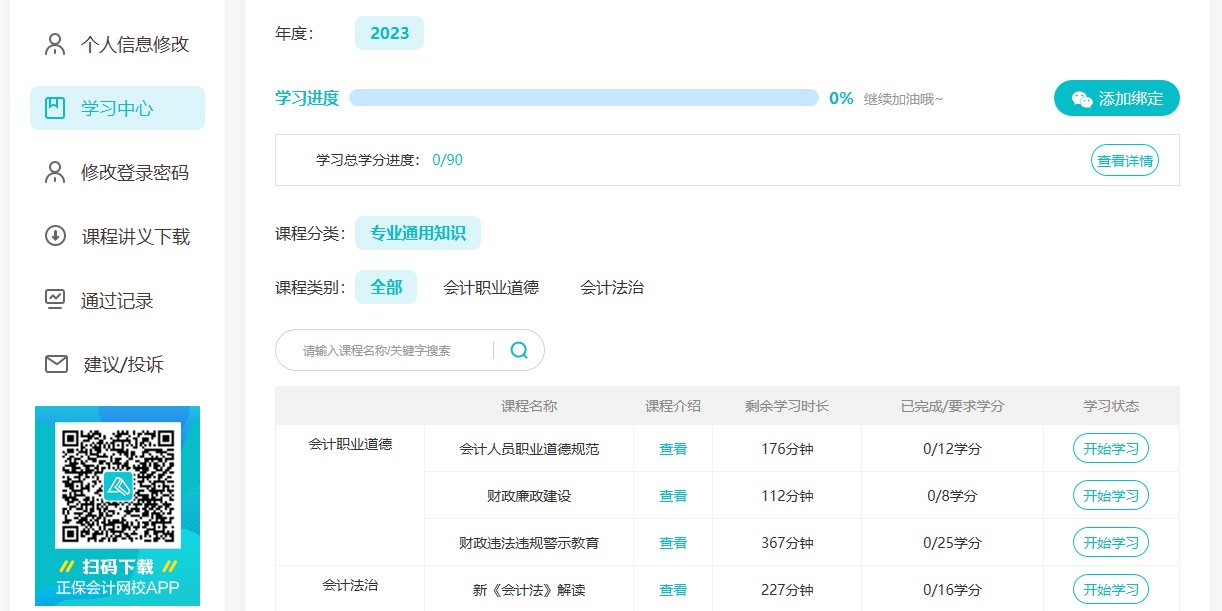Click the magnifier search icon
The image size is (1222, 611).
[x=519, y=350]
